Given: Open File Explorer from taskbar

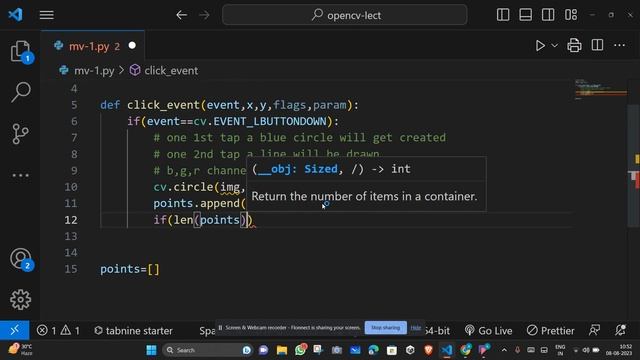Looking at the screenshot, I should coord(282,350).
